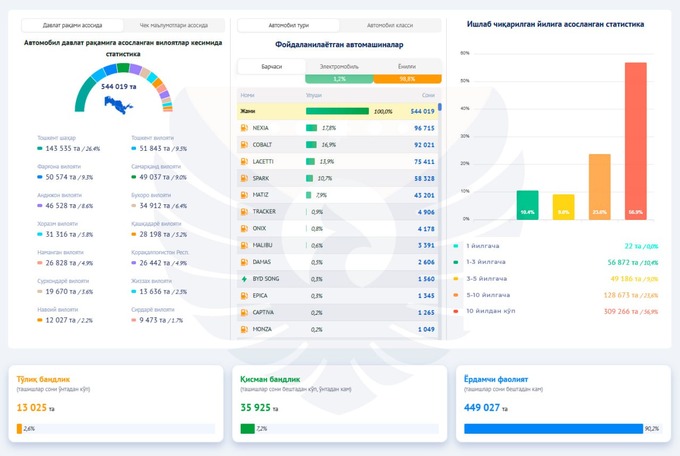
Task: Click the Номи column header
Action: click(248, 94)
